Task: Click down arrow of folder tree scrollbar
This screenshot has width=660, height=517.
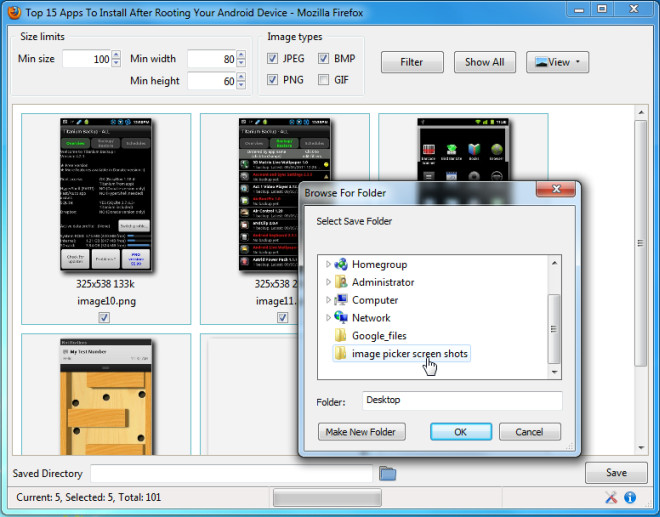Action: tap(554, 372)
